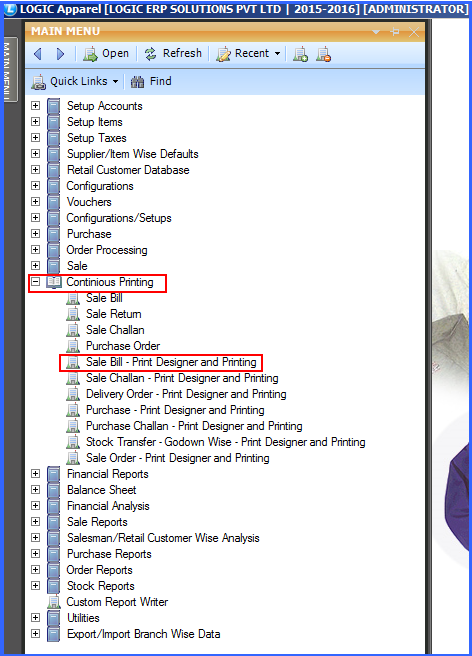Open the Recent dropdown menu
472x656 pixels.
248,54
